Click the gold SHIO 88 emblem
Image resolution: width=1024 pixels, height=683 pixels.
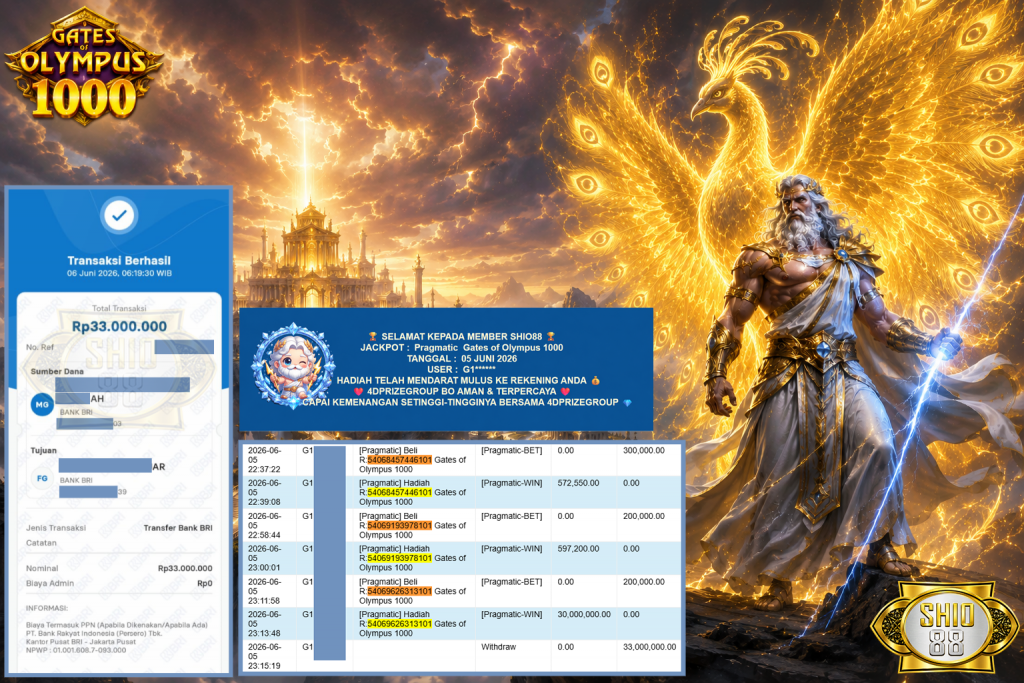click(x=946, y=627)
